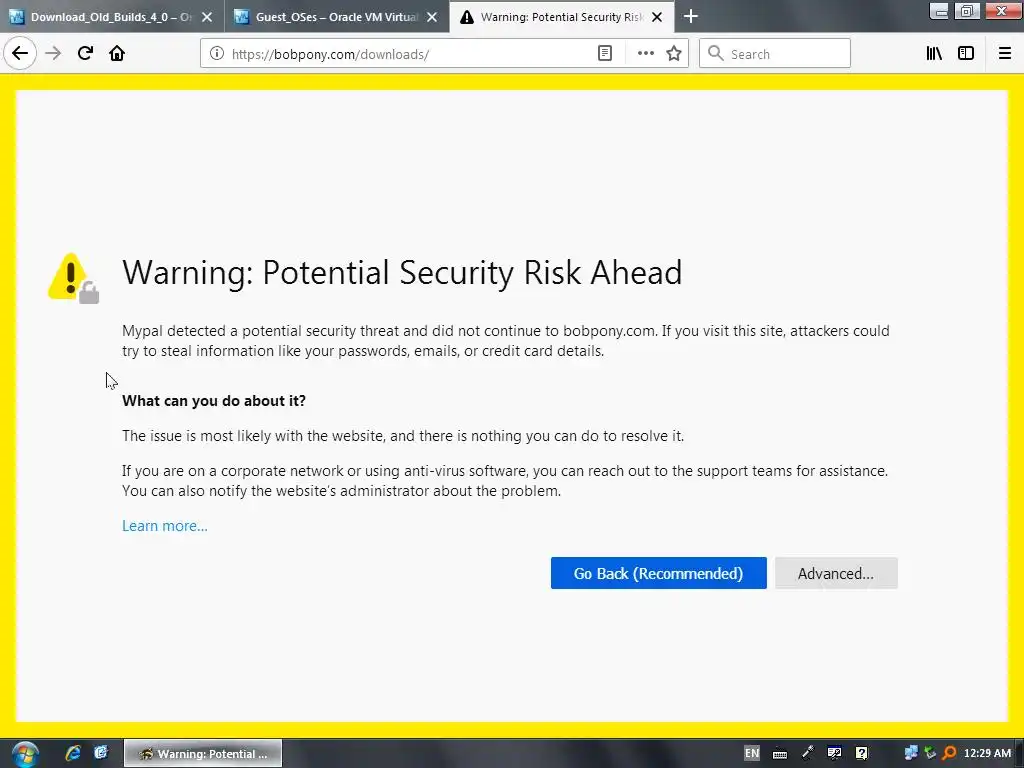Select the Warning: Potential... taskbar window button

(x=203, y=754)
